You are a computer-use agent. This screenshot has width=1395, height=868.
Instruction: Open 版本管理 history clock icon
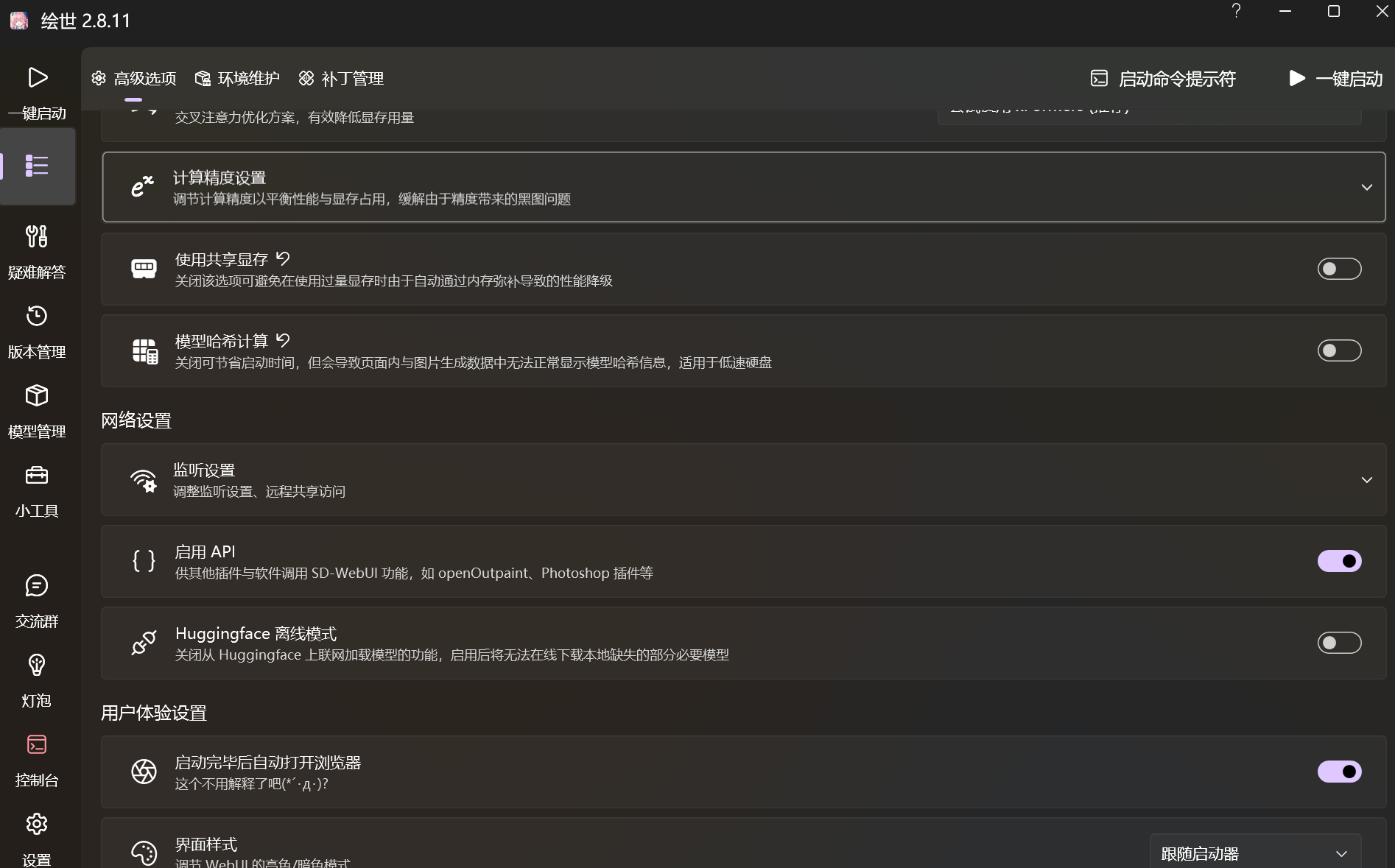[x=37, y=316]
